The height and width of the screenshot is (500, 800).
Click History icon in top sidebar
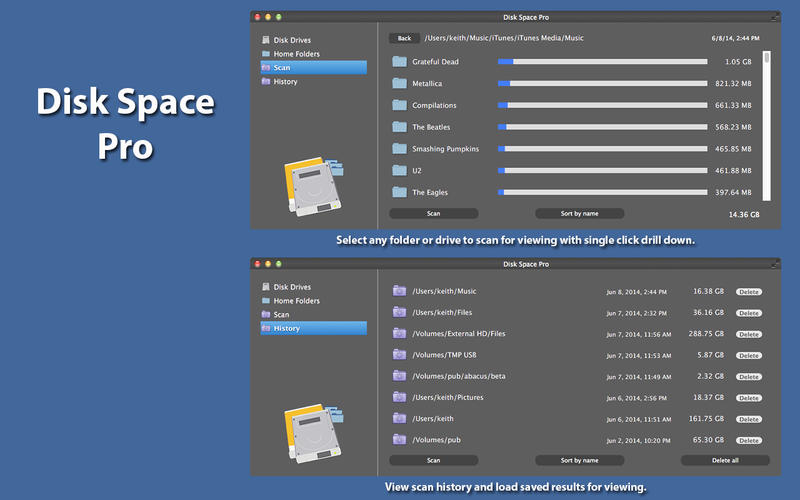pos(265,81)
